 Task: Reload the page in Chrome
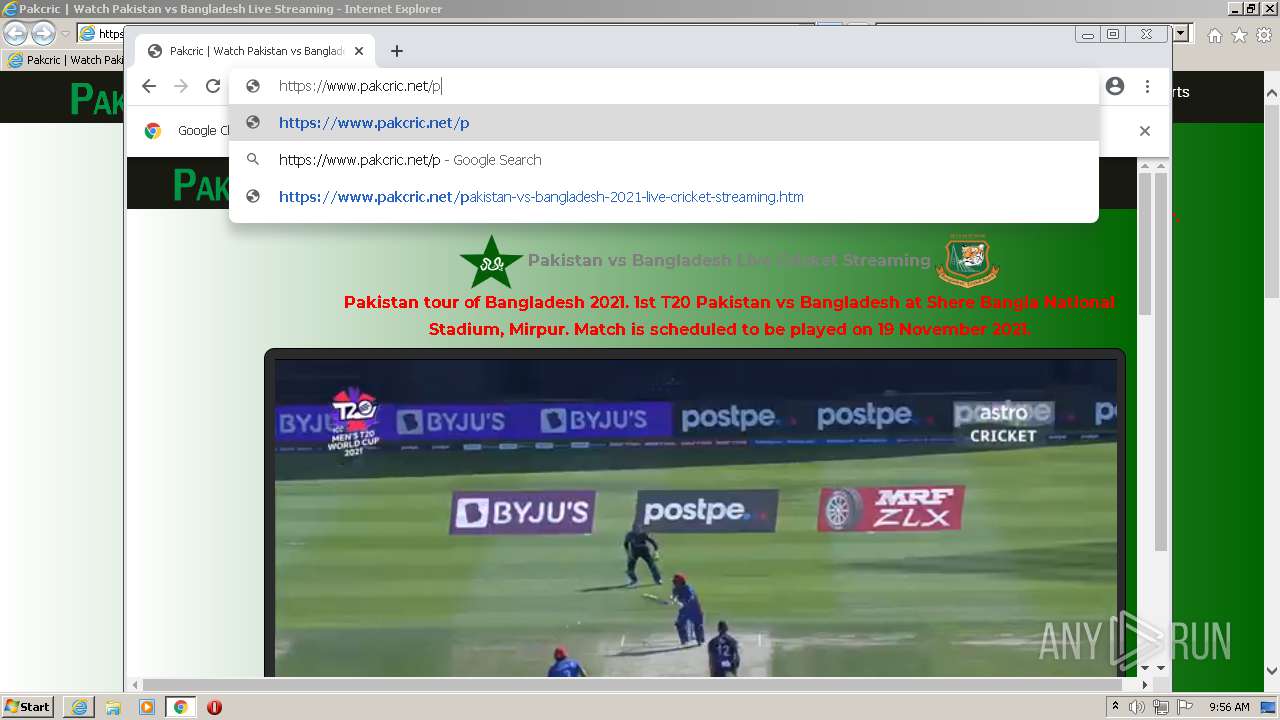click(x=213, y=86)
